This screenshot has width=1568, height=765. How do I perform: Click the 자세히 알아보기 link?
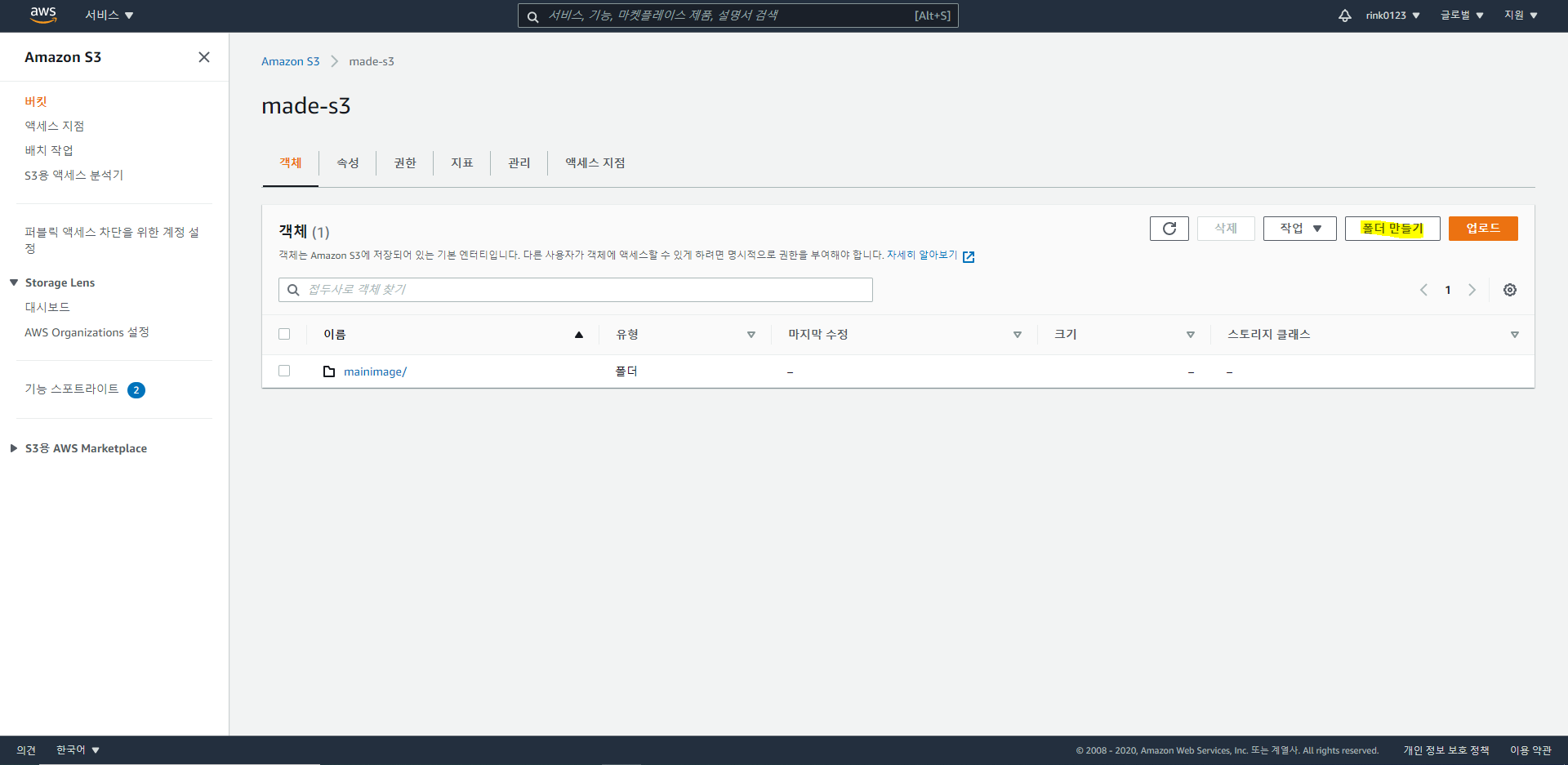point(922,256)
